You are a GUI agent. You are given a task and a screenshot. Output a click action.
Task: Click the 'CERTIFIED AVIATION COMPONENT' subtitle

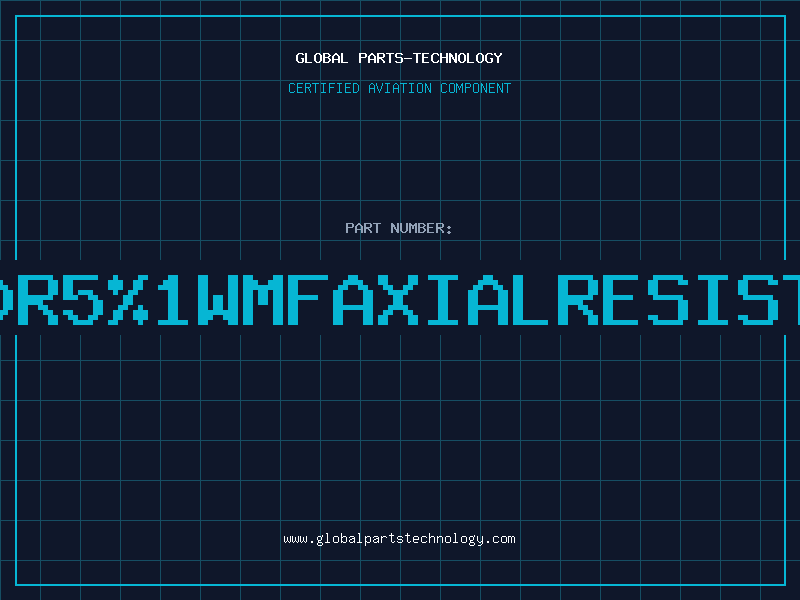pyautogui.click(x=399, y=88)
